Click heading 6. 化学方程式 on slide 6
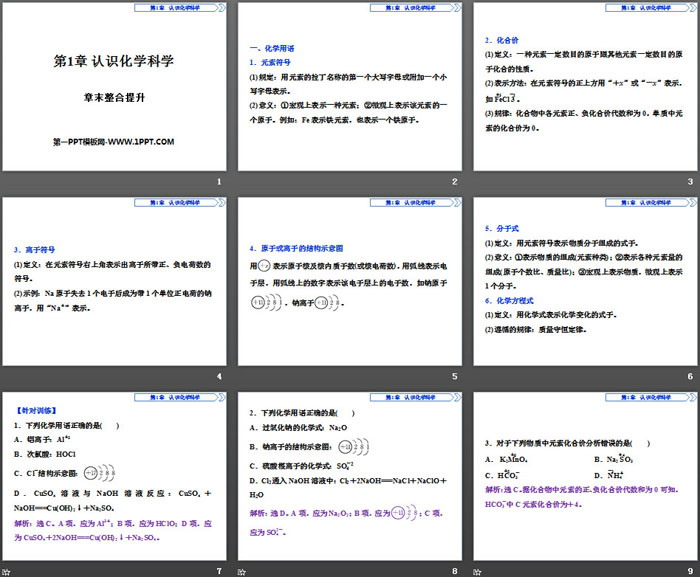This screenshot has width=700, height=577. 509,301
